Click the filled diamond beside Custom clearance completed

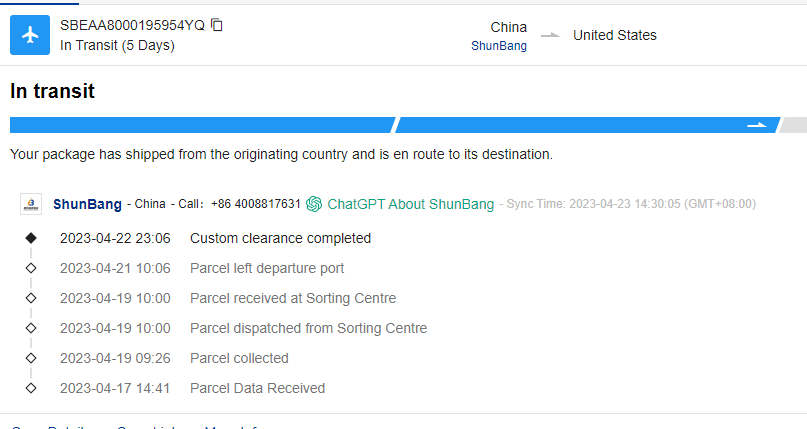[x=31, y=238]
